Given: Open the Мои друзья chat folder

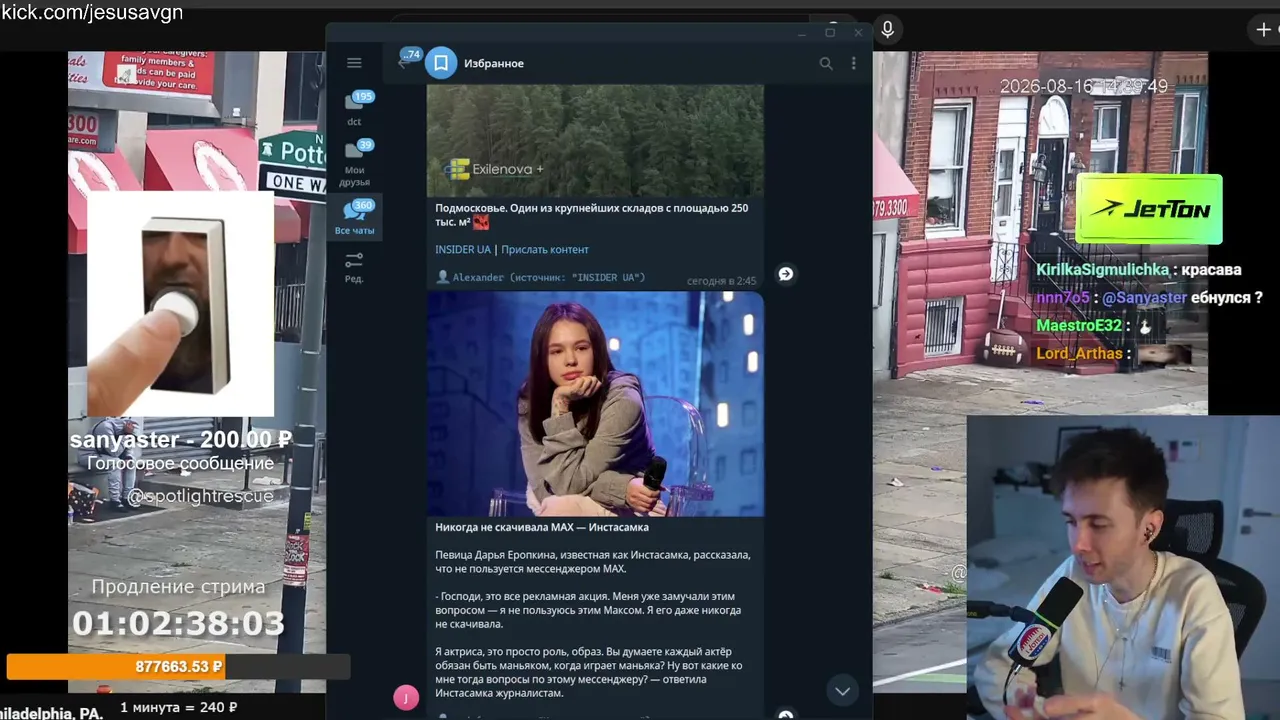Looking at the screenshot, I should coord(355,164).
